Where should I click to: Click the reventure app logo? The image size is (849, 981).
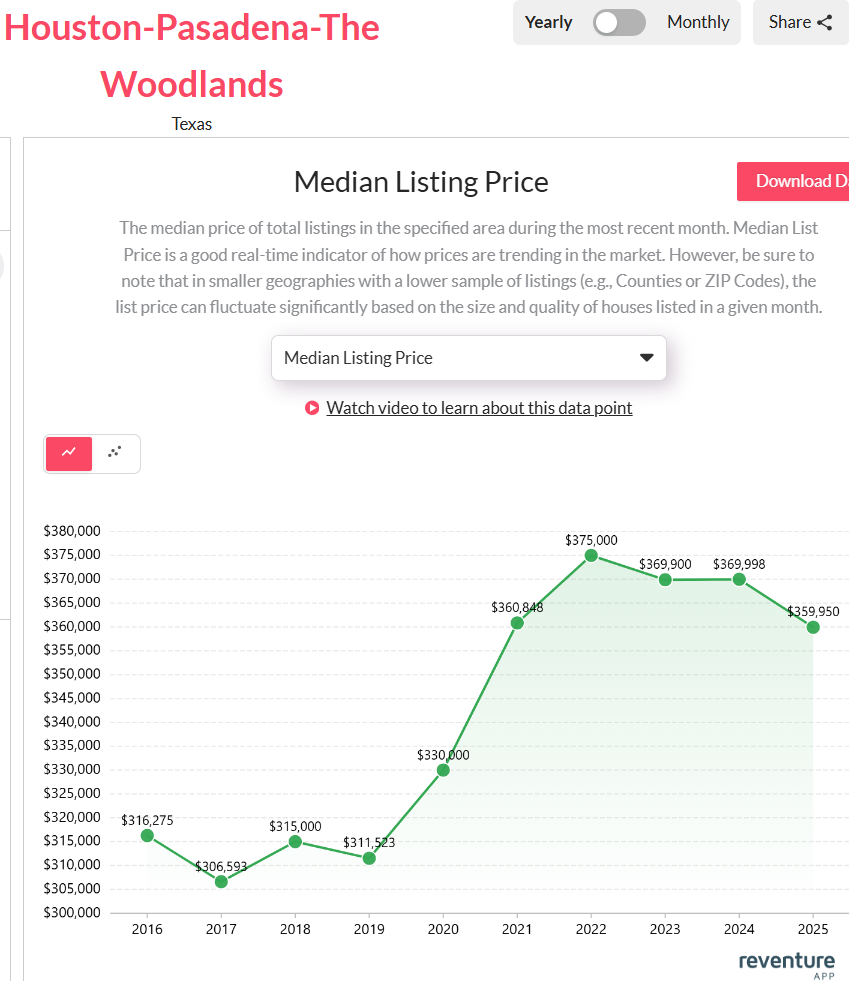(786, 960)
